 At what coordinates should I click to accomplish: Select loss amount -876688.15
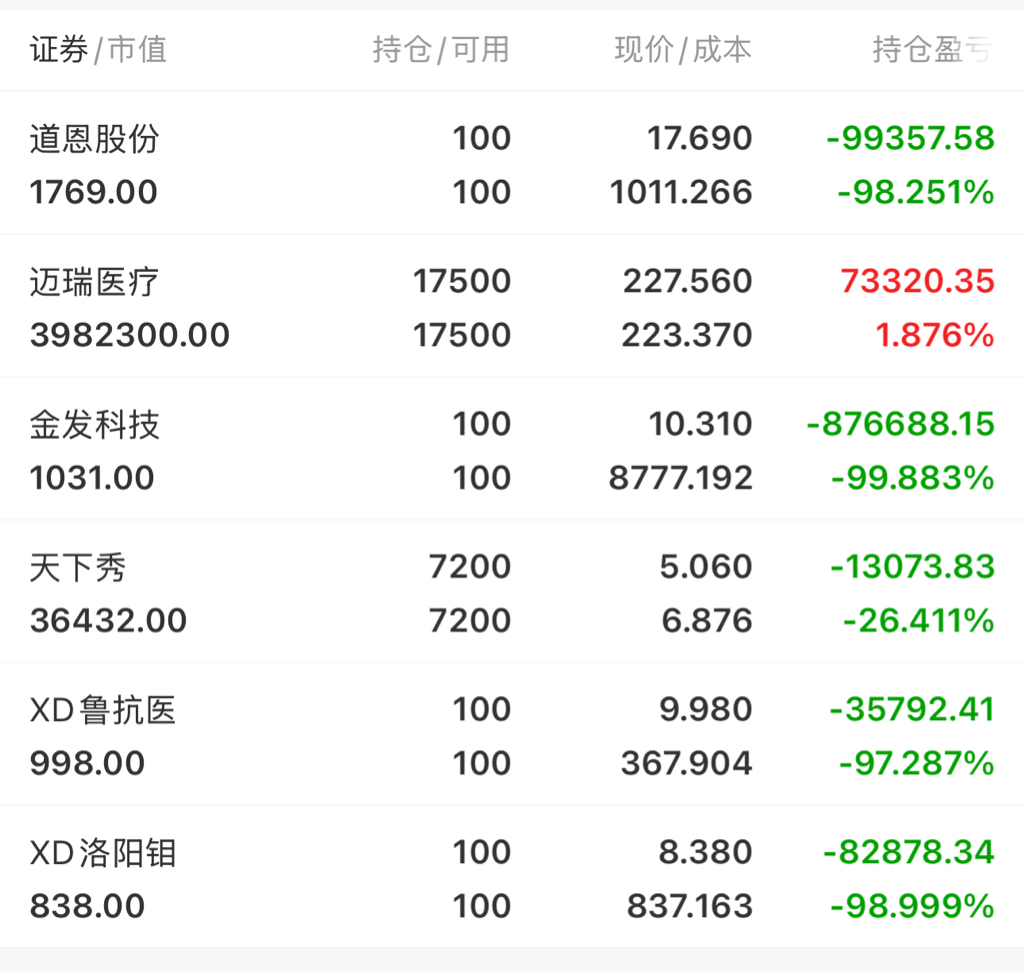[x=901, y=425]
